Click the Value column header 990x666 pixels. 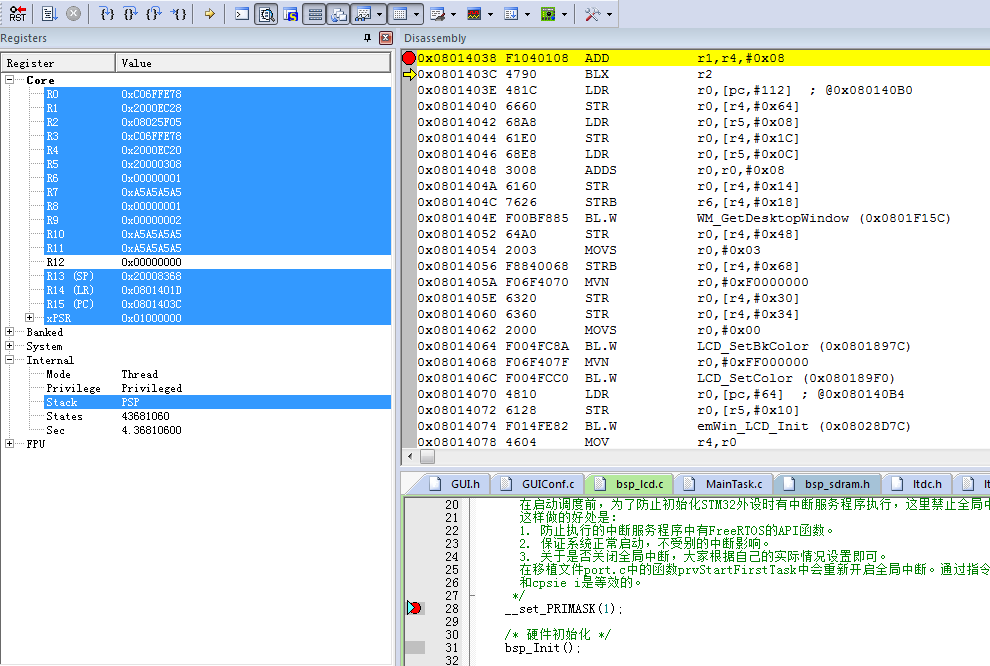pos(253,63)
